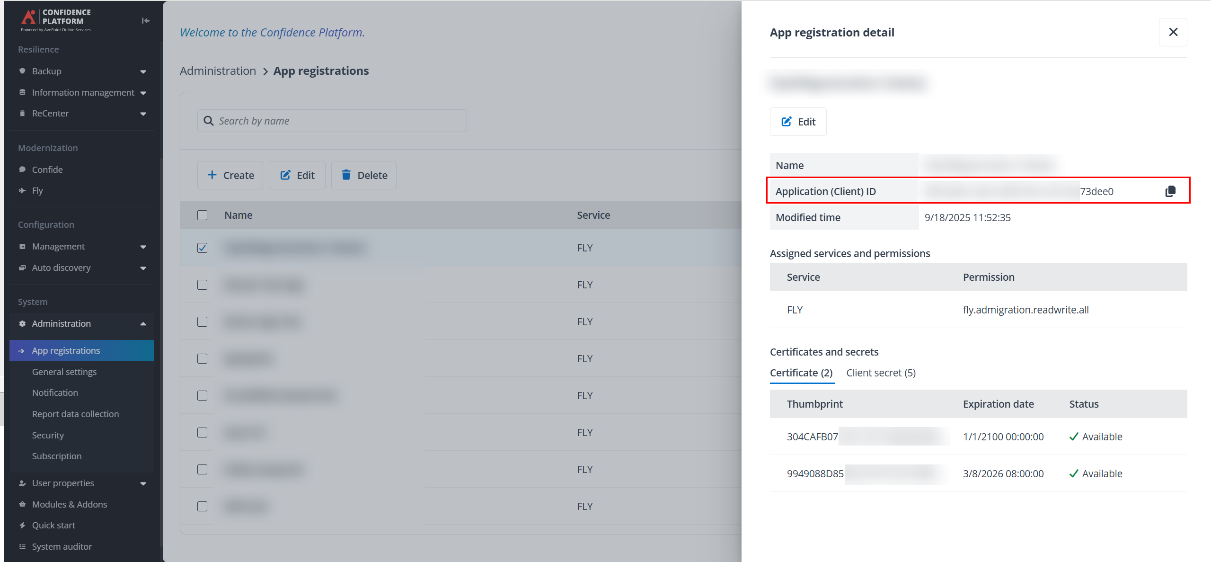Image resolution: width=1211 pixels, height=562 pixels.
Task: Check the second row checkbox
Action: 203,285
